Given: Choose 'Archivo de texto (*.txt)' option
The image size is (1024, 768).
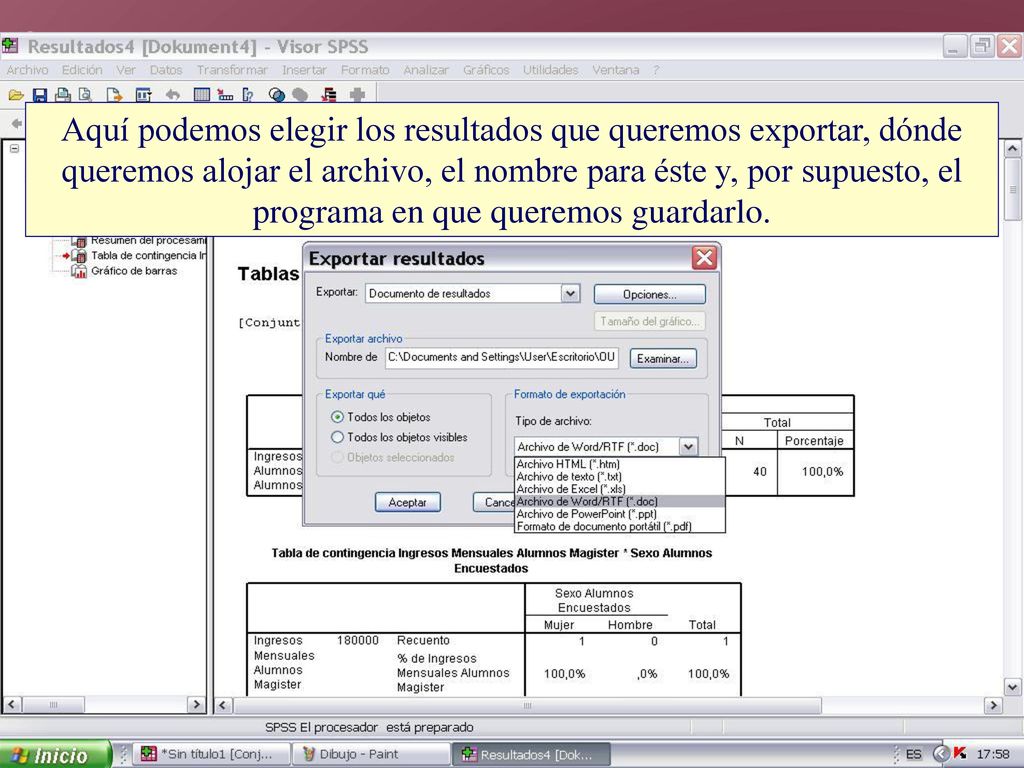Looking at the screenshot, I should click(x=620, y=476).
